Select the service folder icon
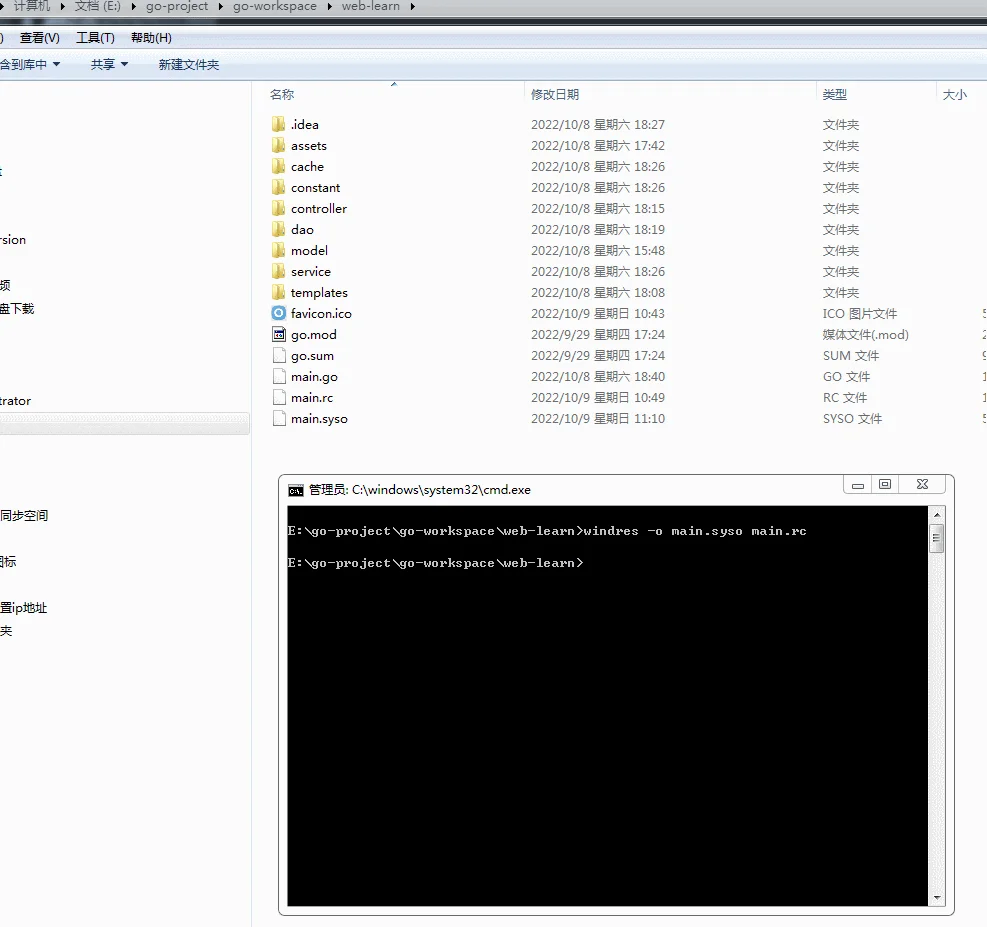 point(279,271)
